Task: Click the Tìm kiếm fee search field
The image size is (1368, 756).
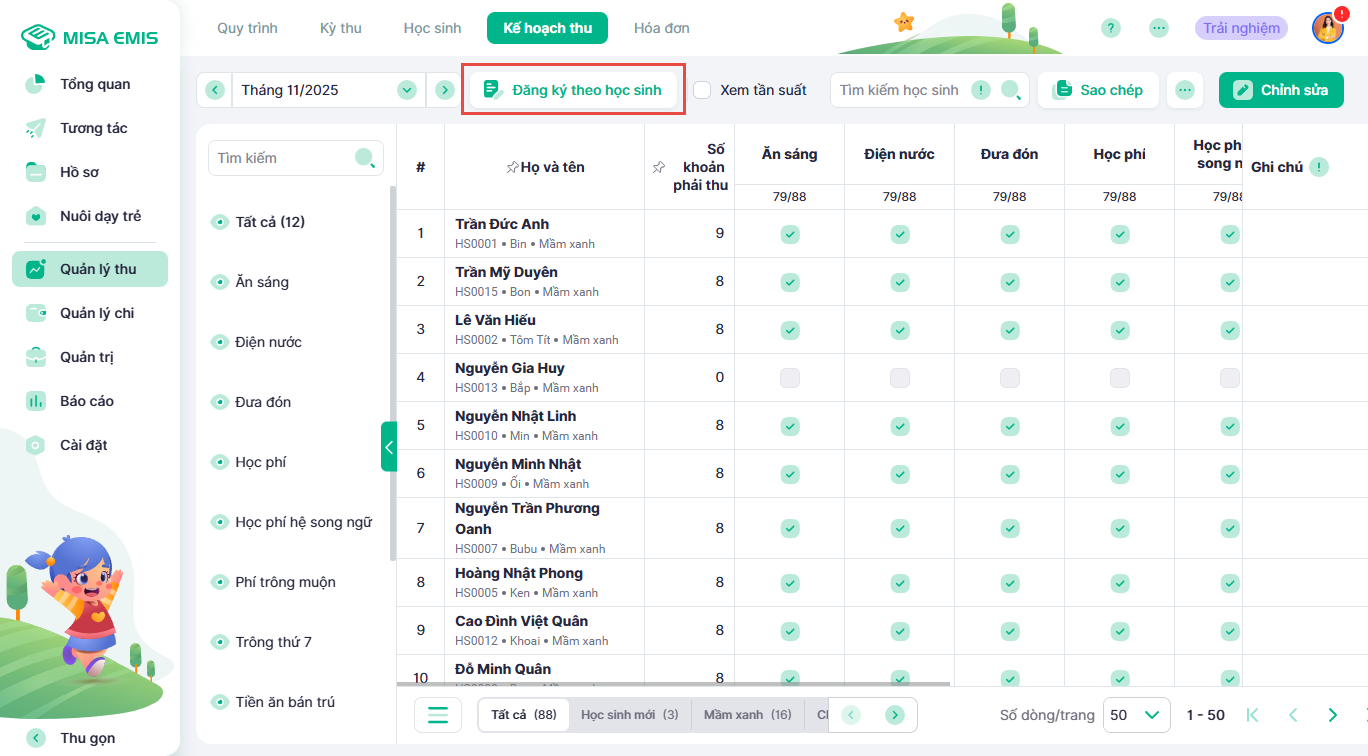Action: click(x=284, y=158)
